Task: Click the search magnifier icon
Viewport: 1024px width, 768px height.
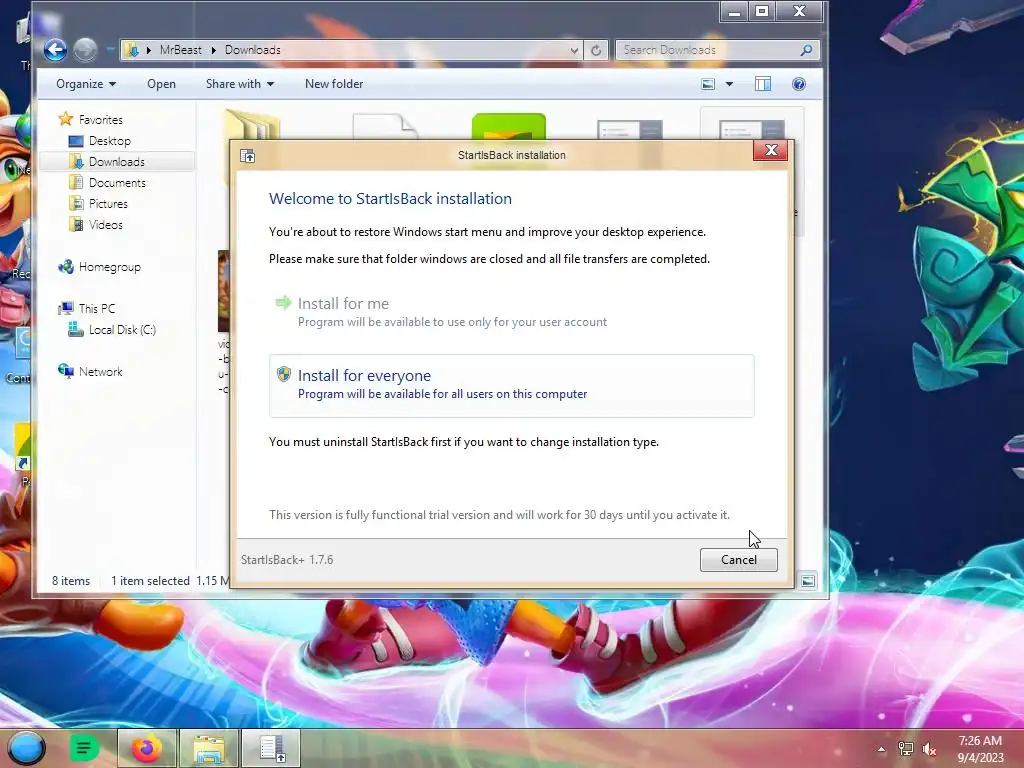Action: point(807,50)
